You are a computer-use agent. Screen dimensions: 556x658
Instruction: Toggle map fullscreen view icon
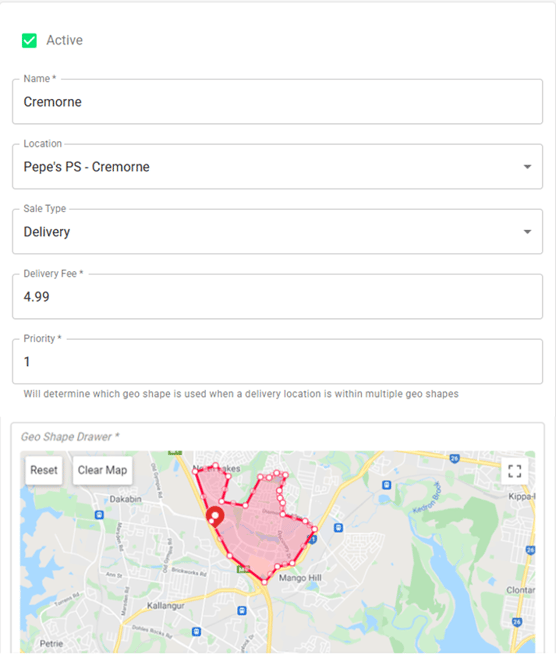point(515,471)
